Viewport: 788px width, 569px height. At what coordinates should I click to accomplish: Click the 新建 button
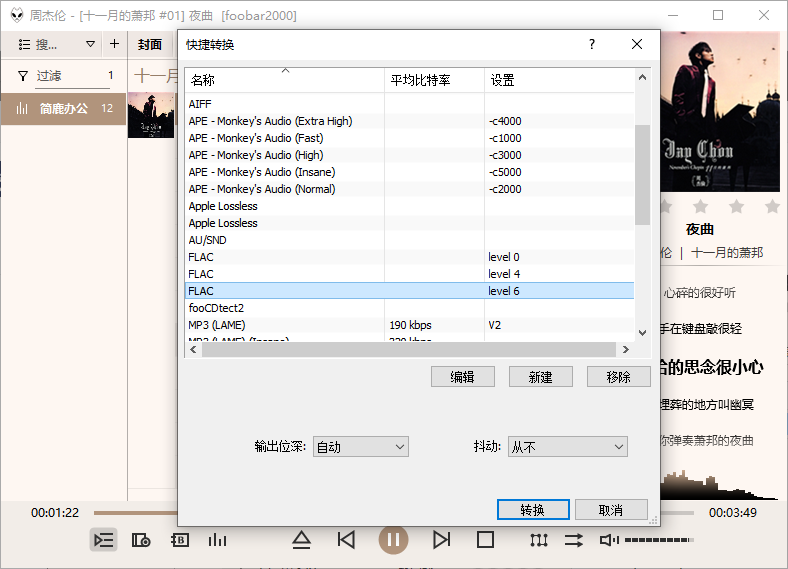(541, 377)
